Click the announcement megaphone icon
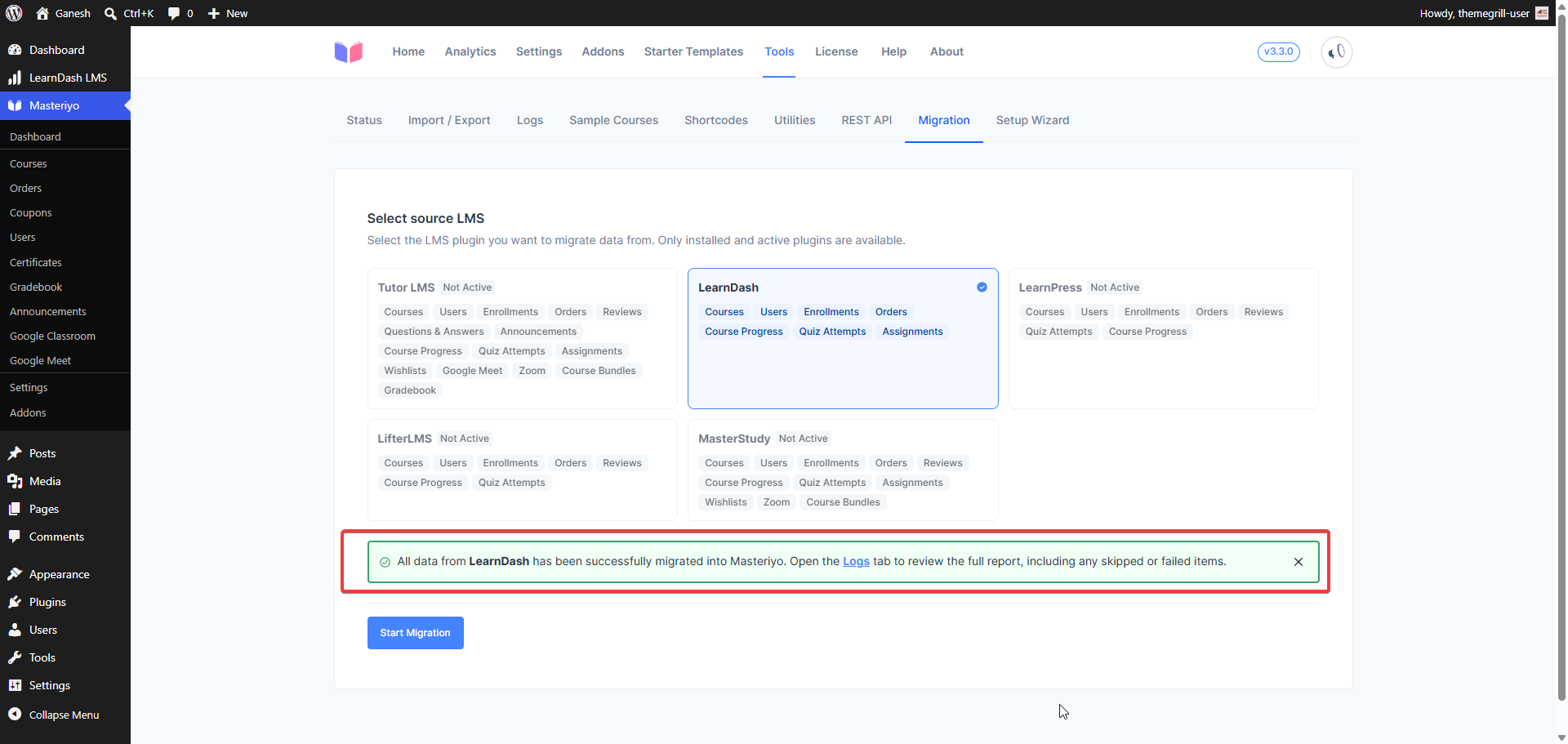 [x=1337, y=51]
